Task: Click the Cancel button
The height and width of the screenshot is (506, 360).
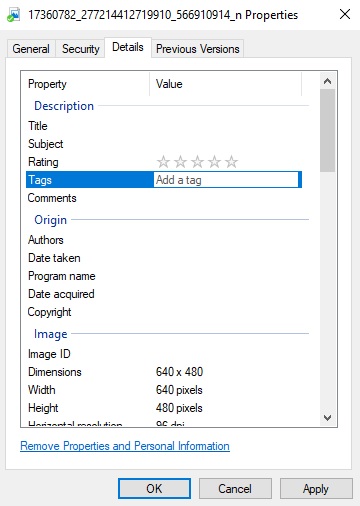Action: (235, 489)
